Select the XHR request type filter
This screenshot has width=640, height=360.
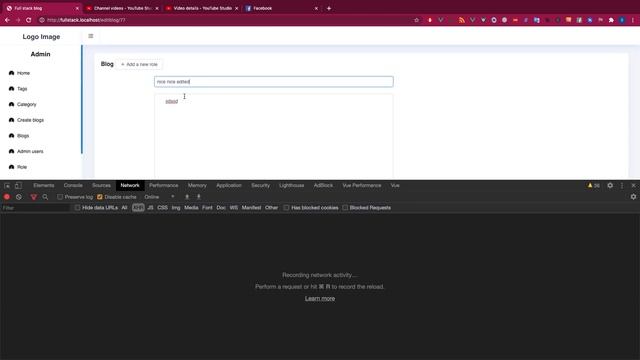138,208
